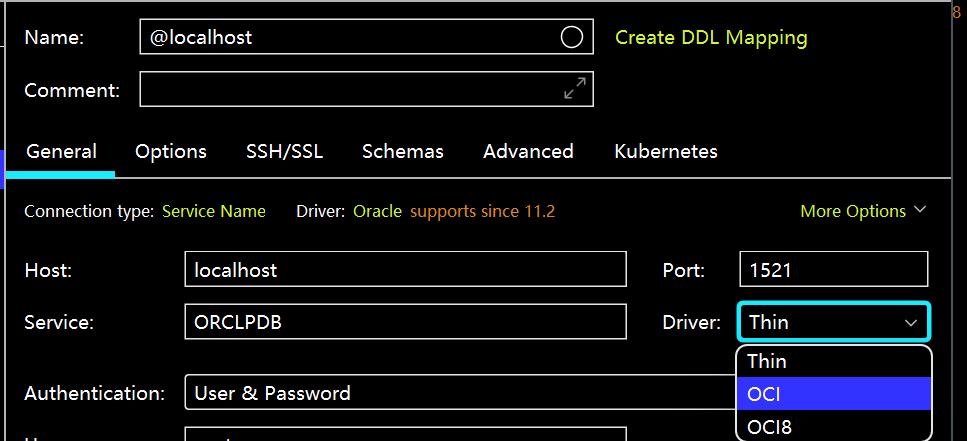This screenshot has height=441, width=967.
Task: Pick OCI8 in the driver dropdown list
Action: point(833,427)
